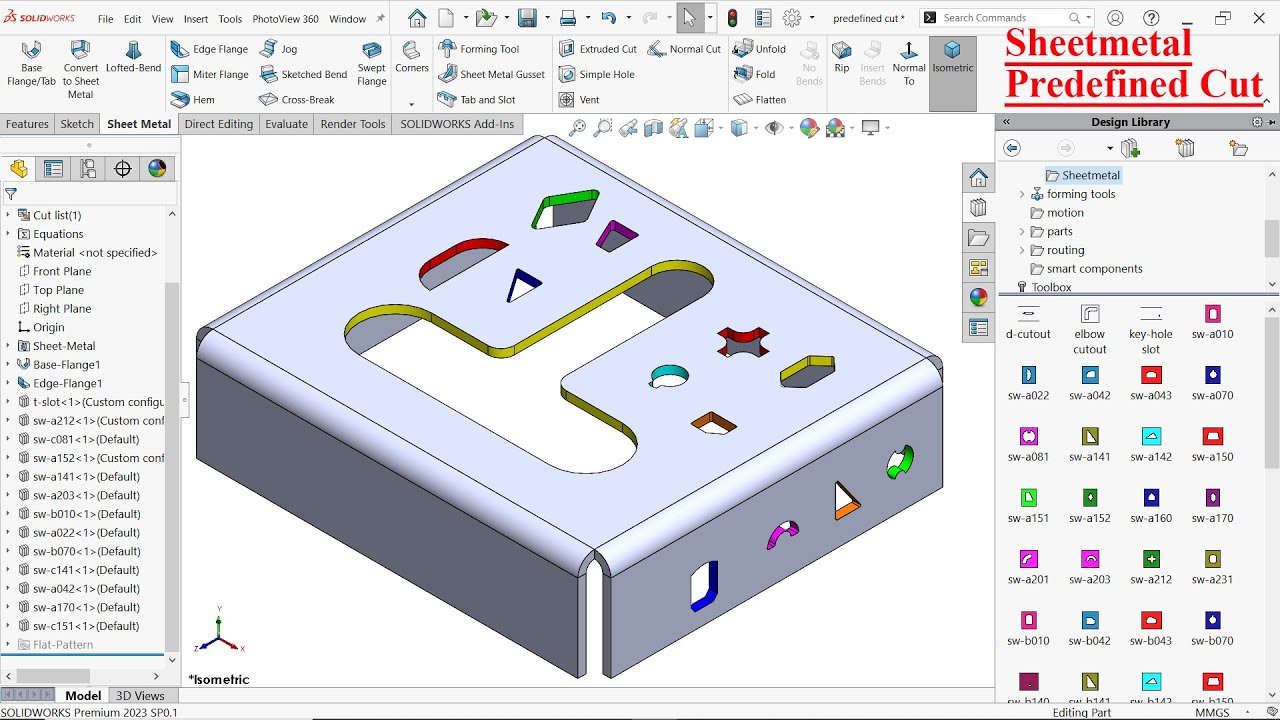Open the ConfigurationManager tab
This screenshot has width=1280, height=720.
[x=88, y=169]
